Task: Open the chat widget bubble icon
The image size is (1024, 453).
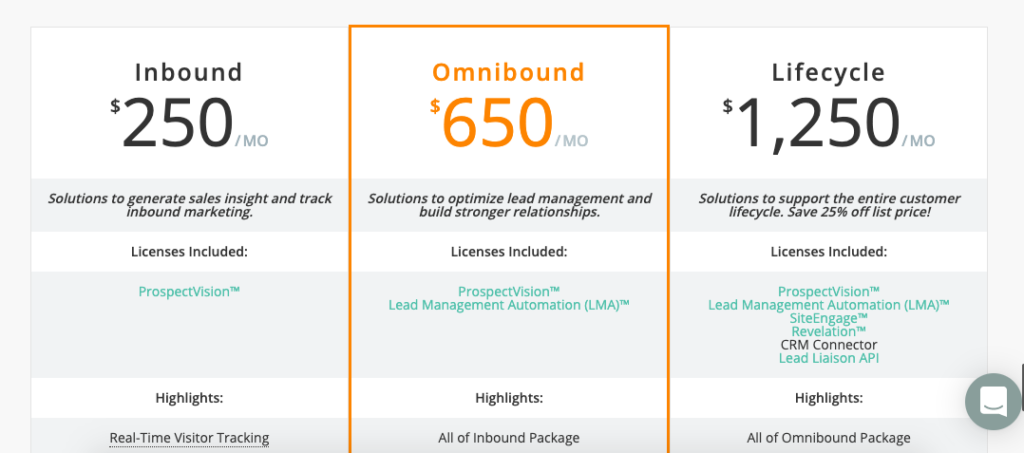Action: tap(993, 401)
